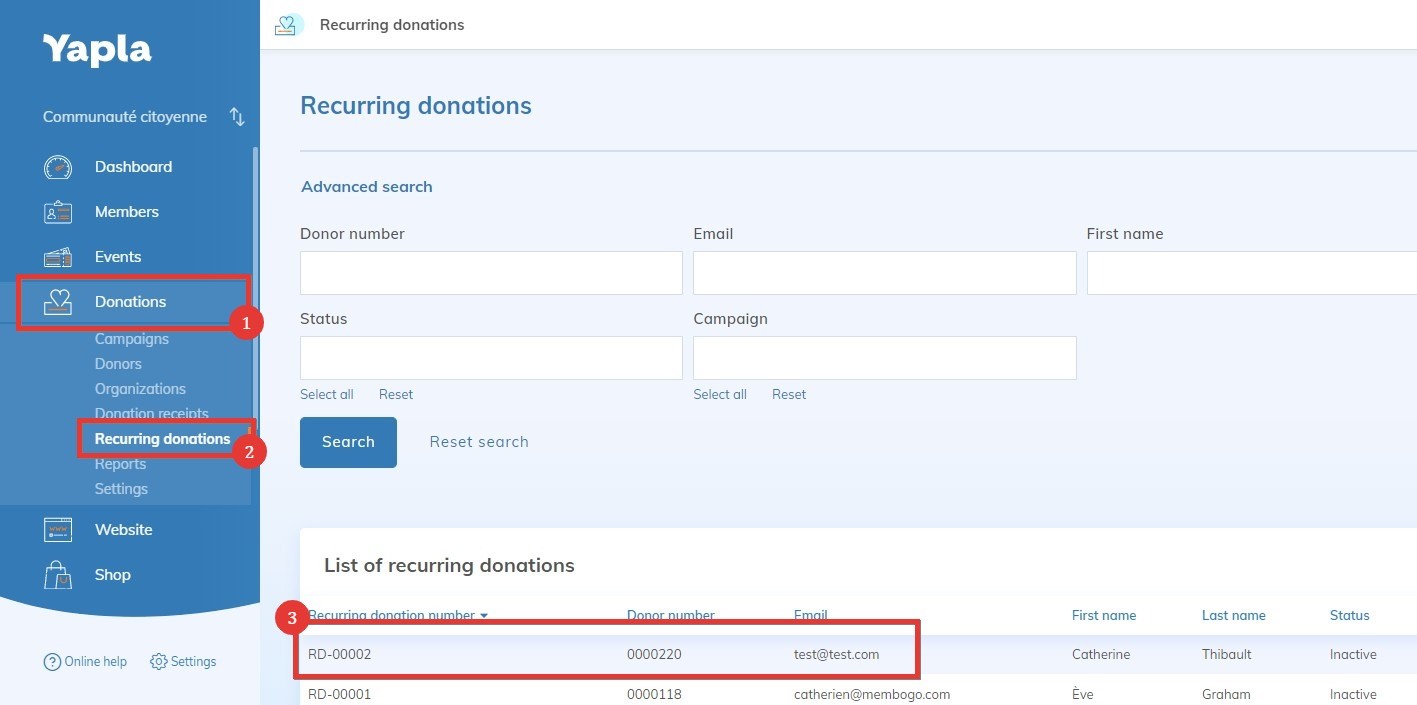Open the Events menu item

[x=118, y=257]
